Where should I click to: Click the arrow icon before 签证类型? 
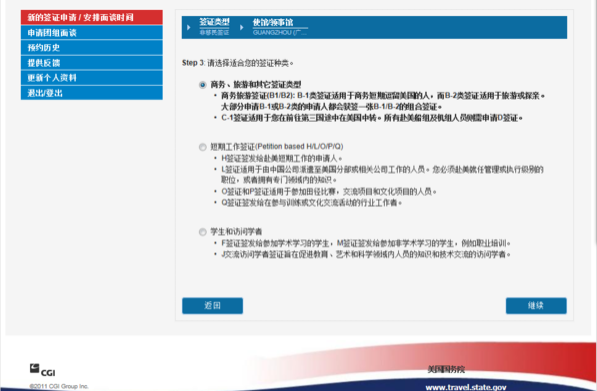pyautogui.click(x=188, y=27)
